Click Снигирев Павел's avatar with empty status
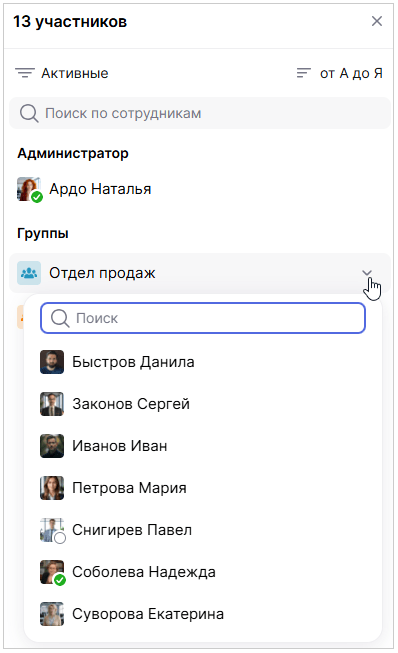 (x=52, y=530)
